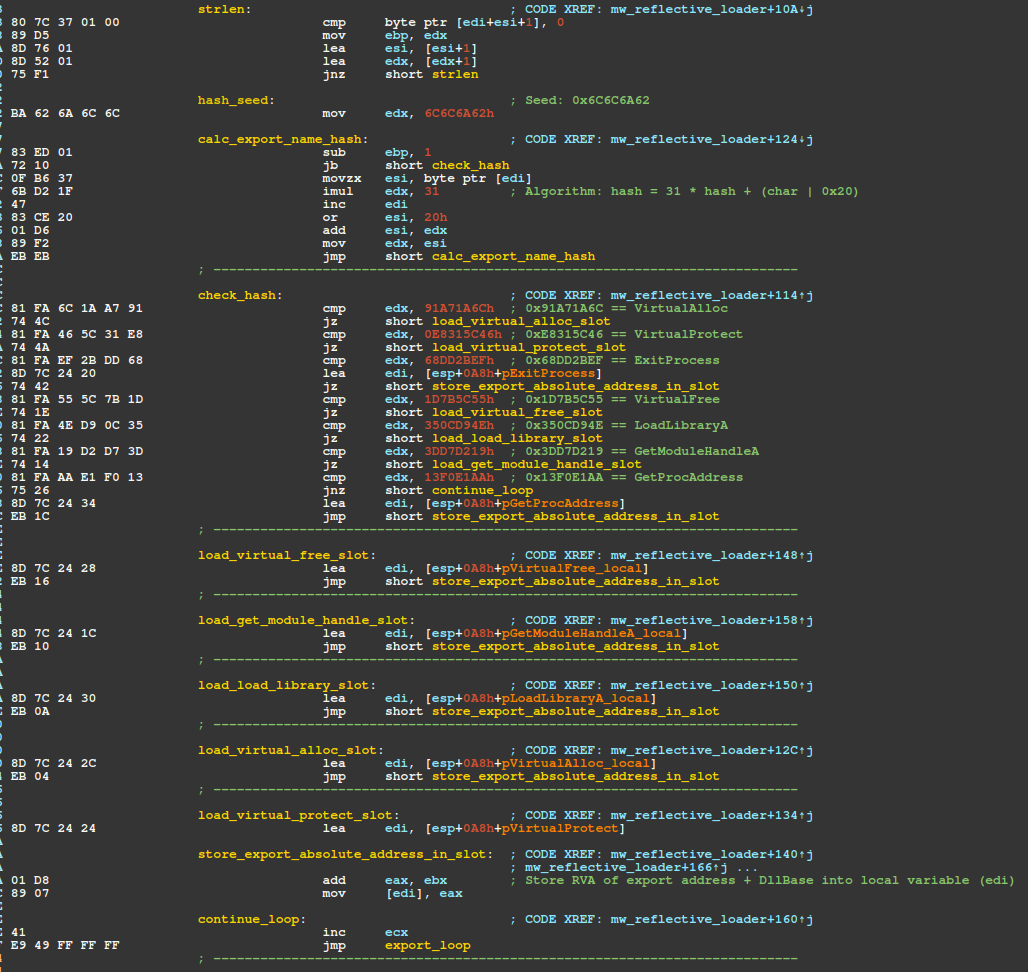Select hash constant '1D7B5C55h' operand
The height and width of the screenshot is (972, 1028).
459,399
